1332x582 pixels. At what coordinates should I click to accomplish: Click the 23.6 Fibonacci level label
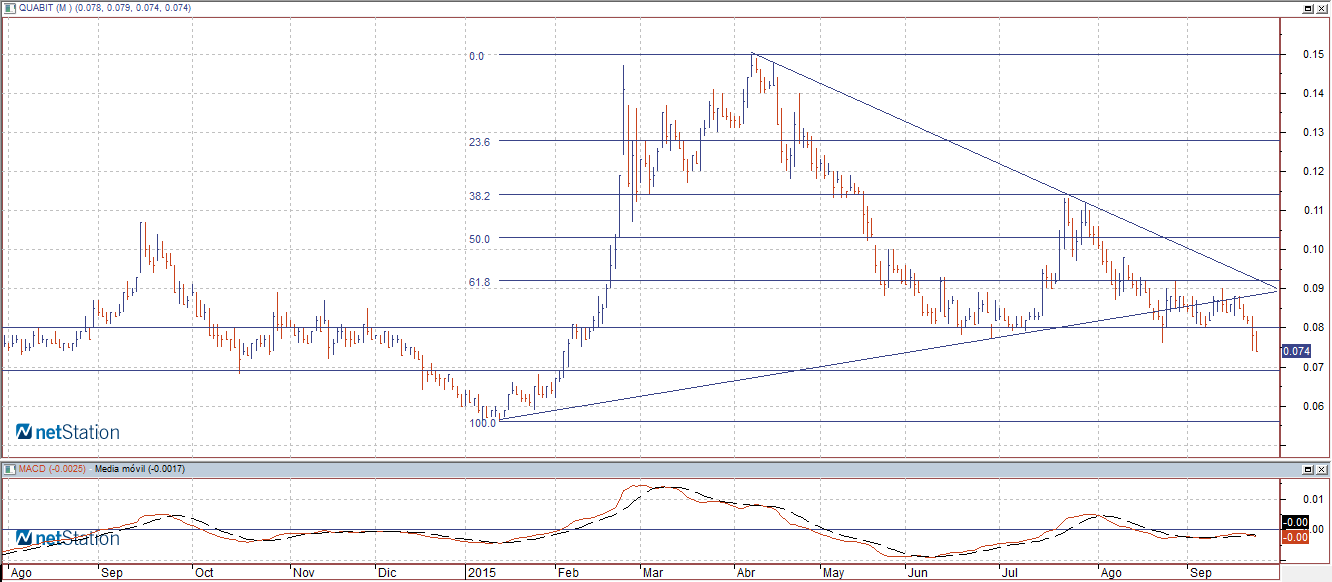478,143
